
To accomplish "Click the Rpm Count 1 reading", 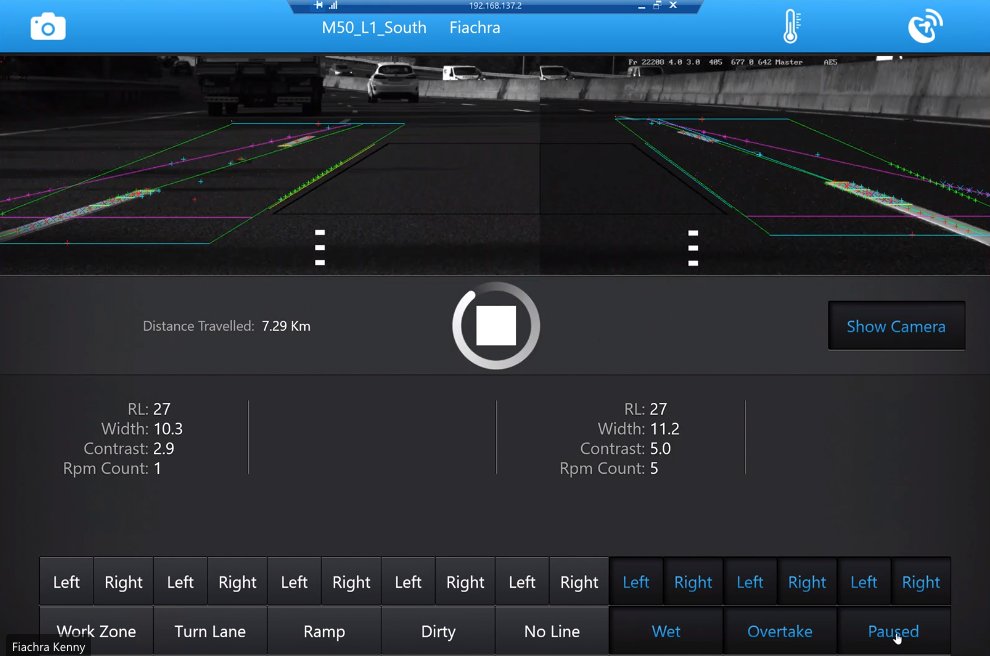I will point(112,468).
